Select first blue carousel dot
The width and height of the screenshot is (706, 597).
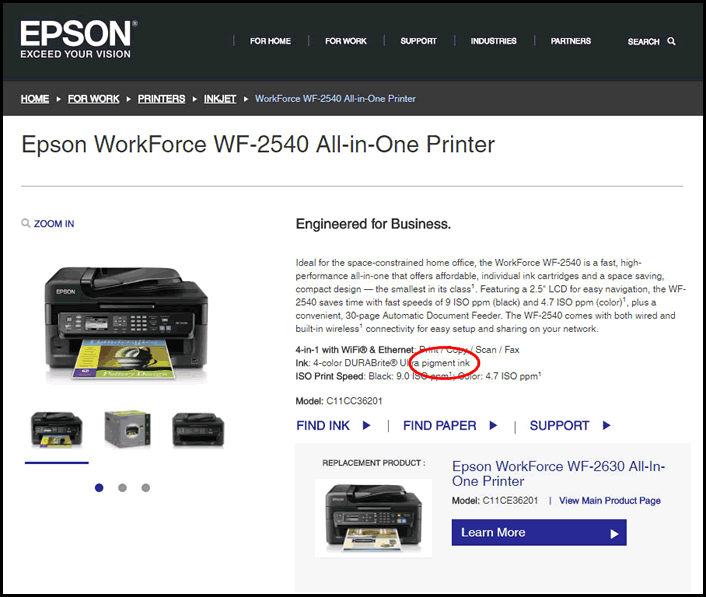(99, 488)
